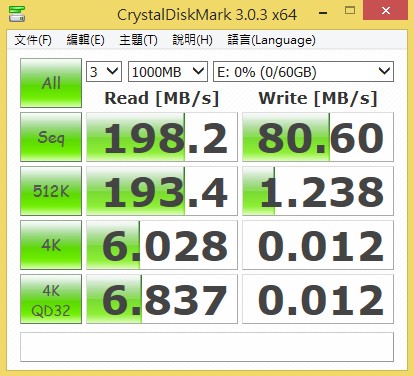
Task: Start the 4K random test
Action: (51, 245)
